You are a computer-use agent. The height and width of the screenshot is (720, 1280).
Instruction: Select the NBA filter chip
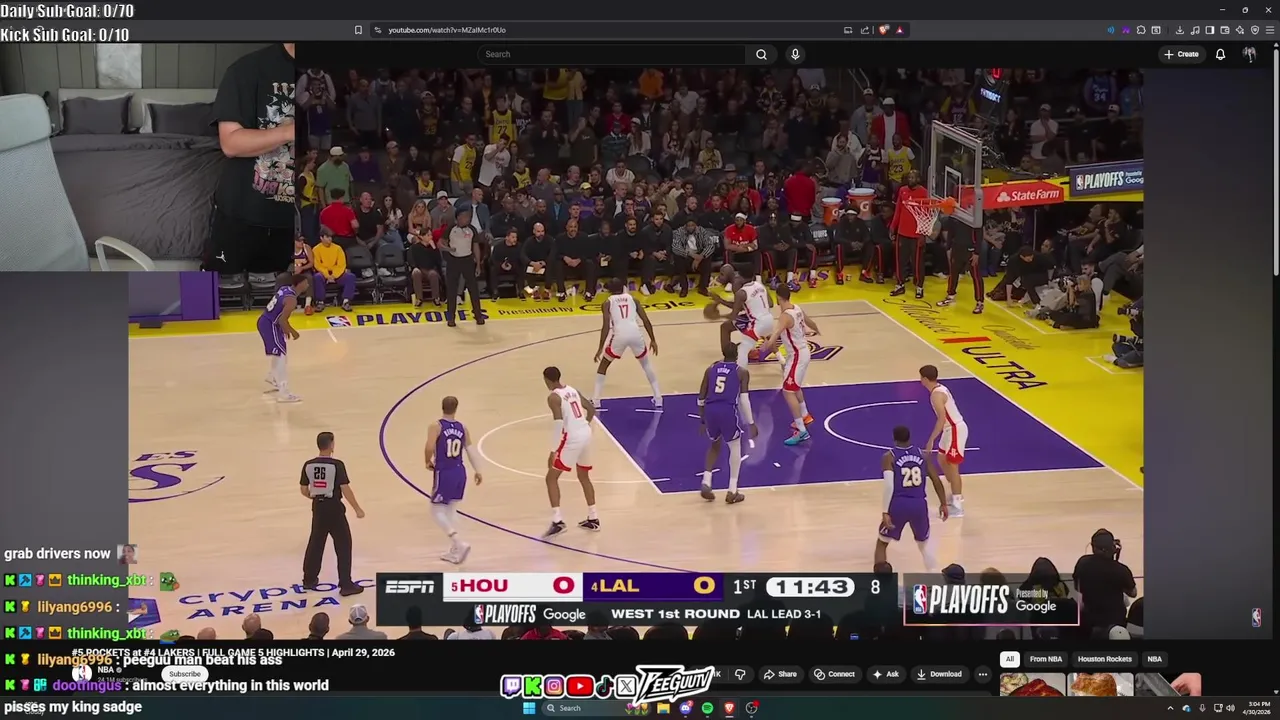pos(1155,659)
